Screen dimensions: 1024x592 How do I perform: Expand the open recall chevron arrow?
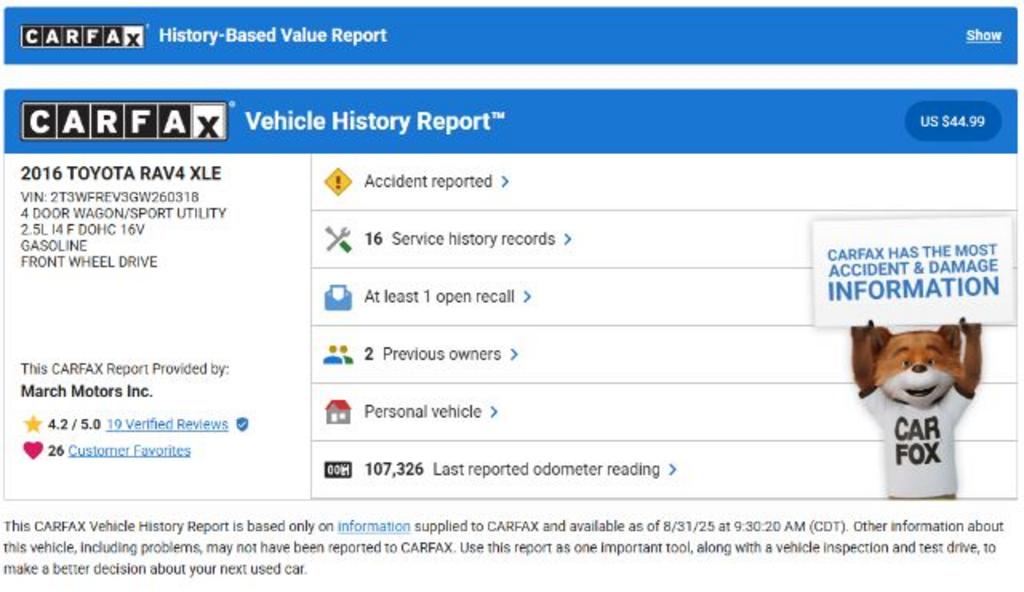click(527, 297)
